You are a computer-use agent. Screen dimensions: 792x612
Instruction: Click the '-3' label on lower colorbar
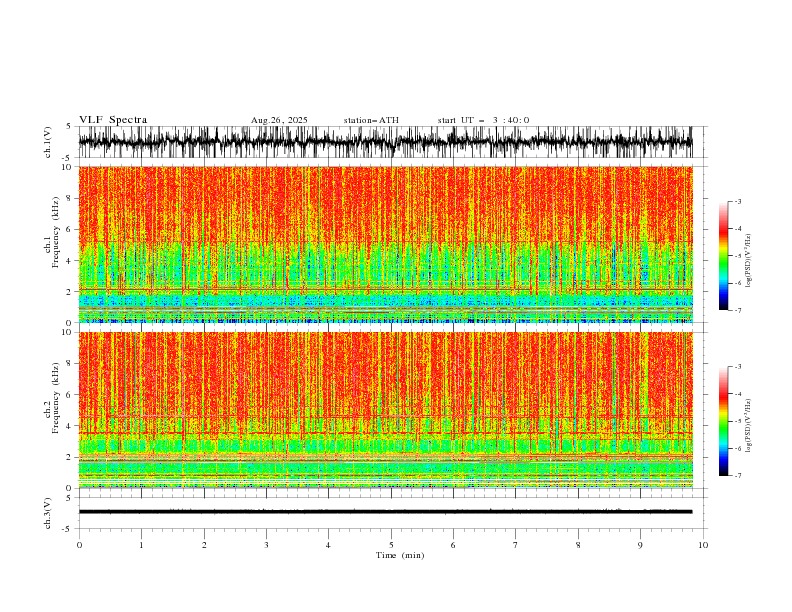pyautogui.click(x=737, y=367)
